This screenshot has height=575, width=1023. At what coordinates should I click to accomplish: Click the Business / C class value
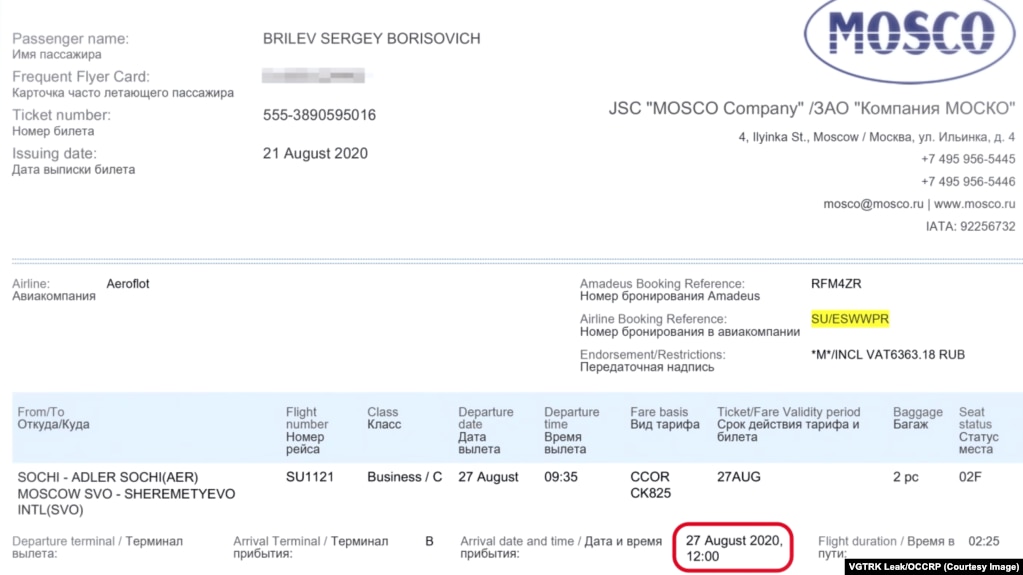[x=404, y=477]
